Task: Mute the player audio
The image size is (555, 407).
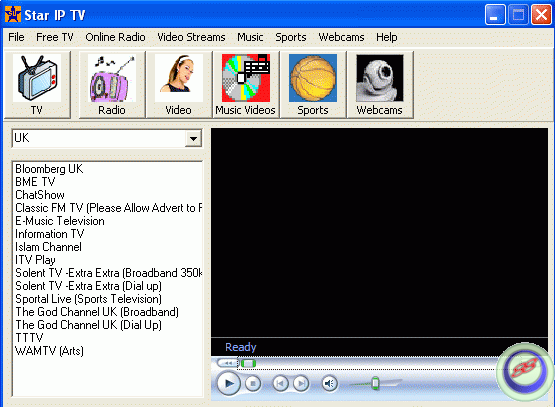Action: (x=330, y=383)
